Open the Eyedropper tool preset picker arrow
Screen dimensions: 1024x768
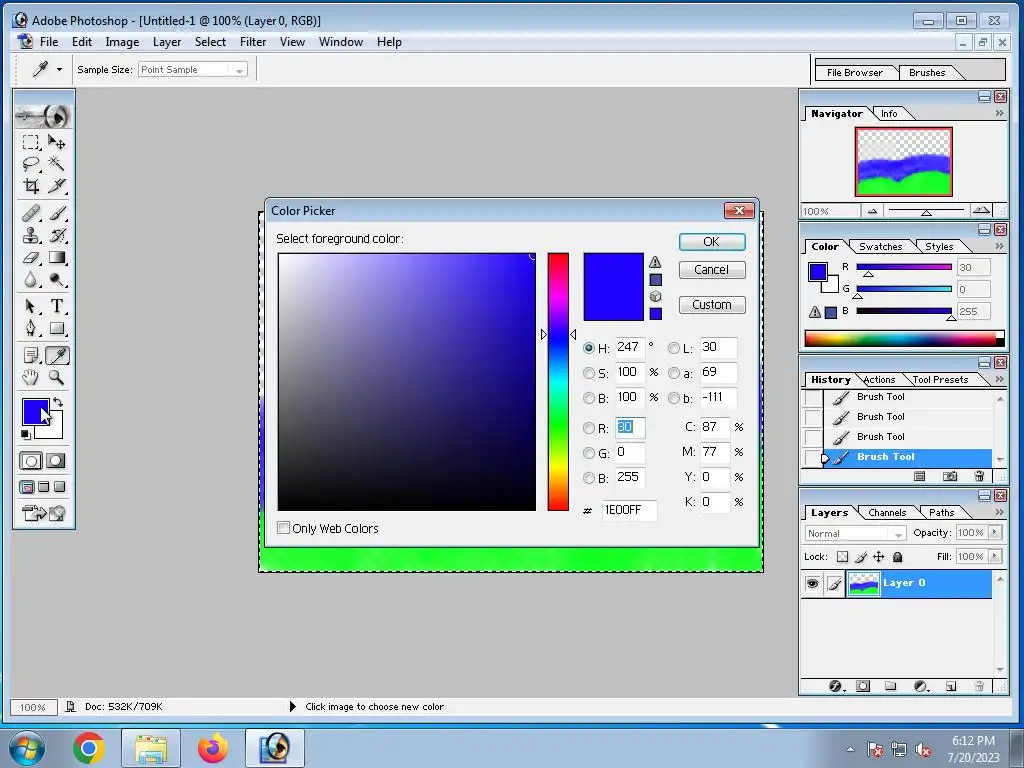[x=59, y=69]
